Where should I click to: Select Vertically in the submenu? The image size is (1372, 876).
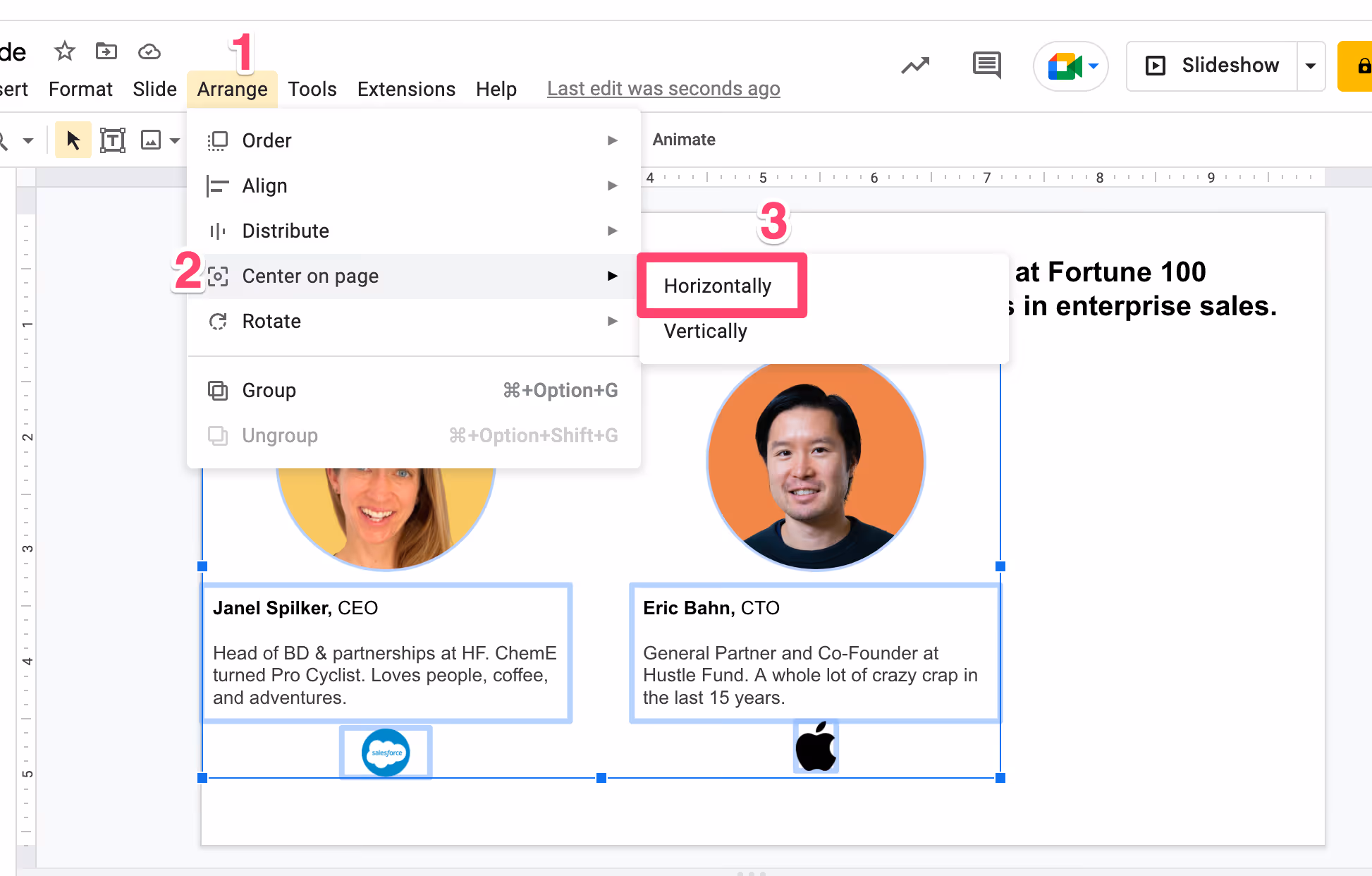click(x=705, y=331)
